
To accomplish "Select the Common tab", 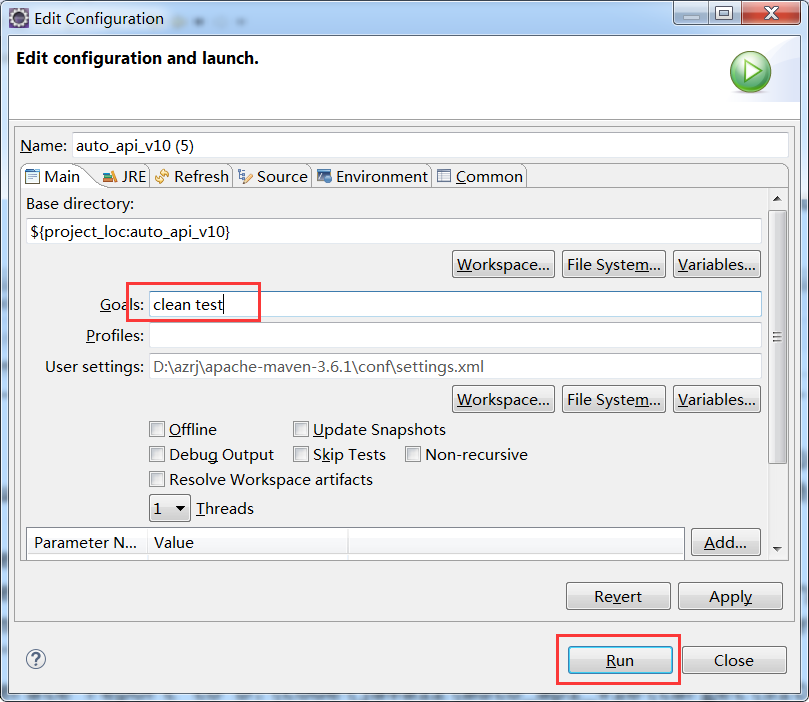I will coord(480,176).
